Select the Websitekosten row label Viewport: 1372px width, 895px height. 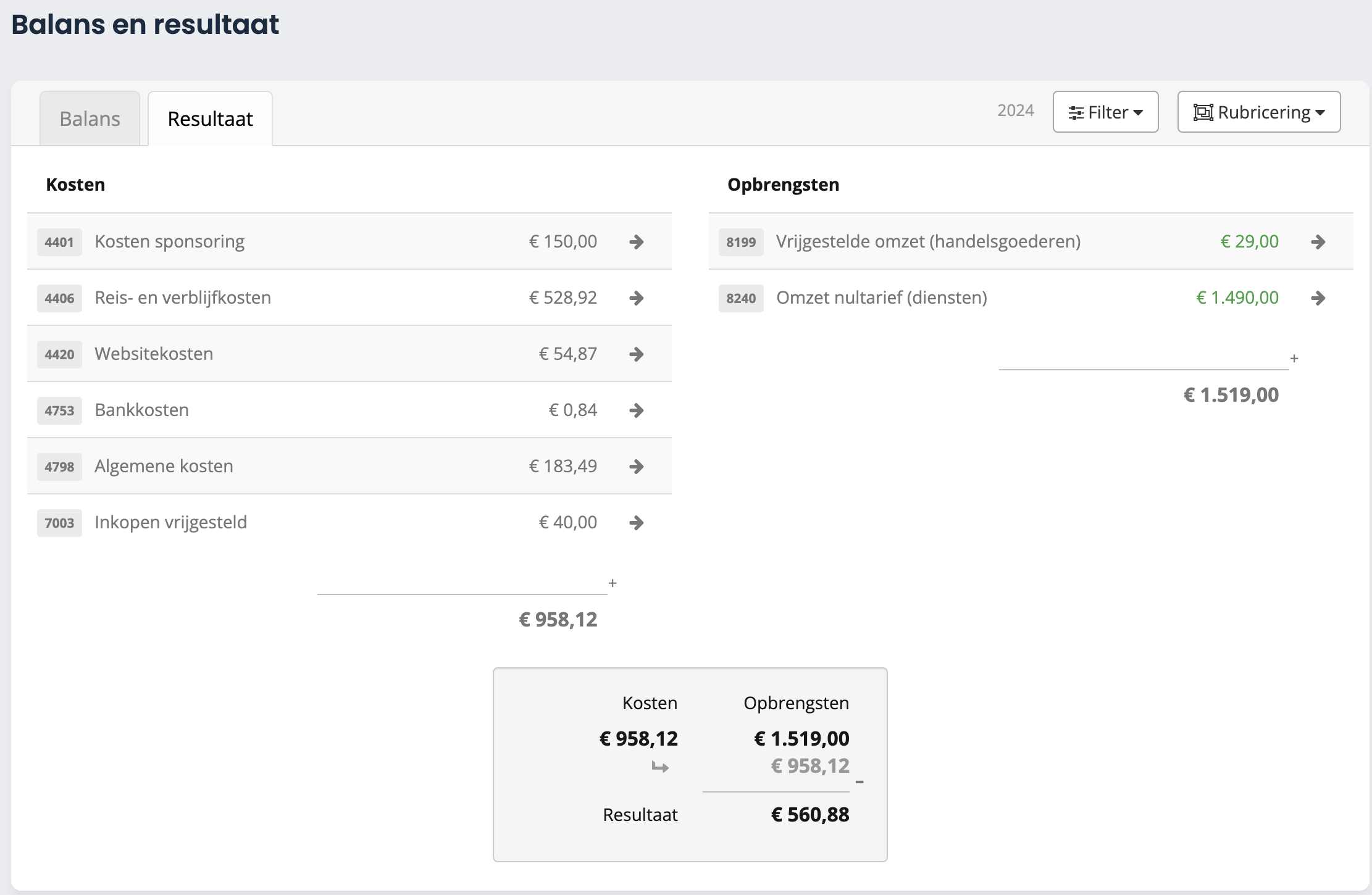pos(154,354)
